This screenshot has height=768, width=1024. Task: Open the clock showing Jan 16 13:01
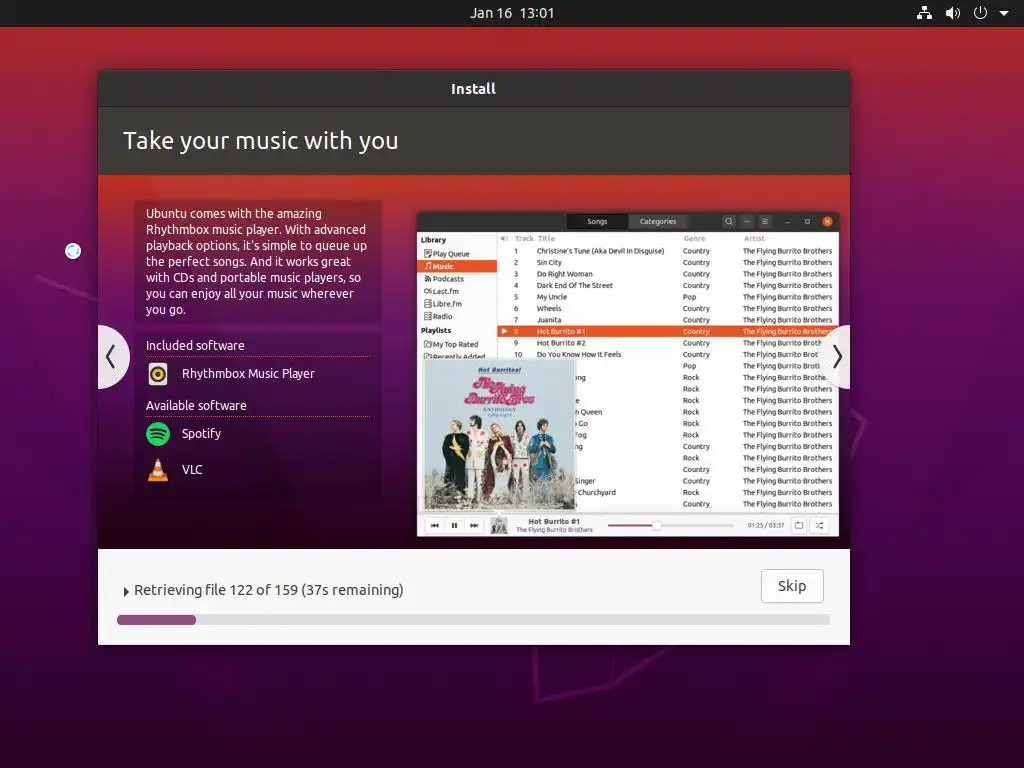coord(512,13)
